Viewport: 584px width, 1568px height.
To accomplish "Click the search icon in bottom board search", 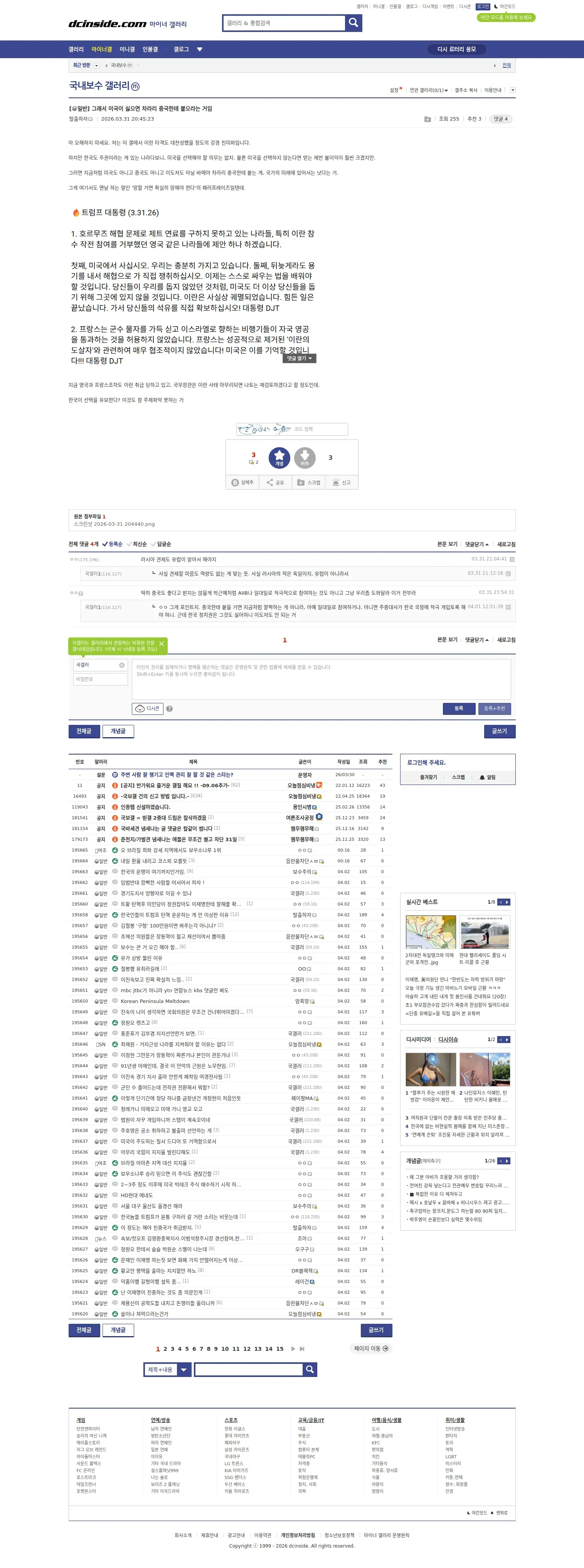I will point(310,1370).
